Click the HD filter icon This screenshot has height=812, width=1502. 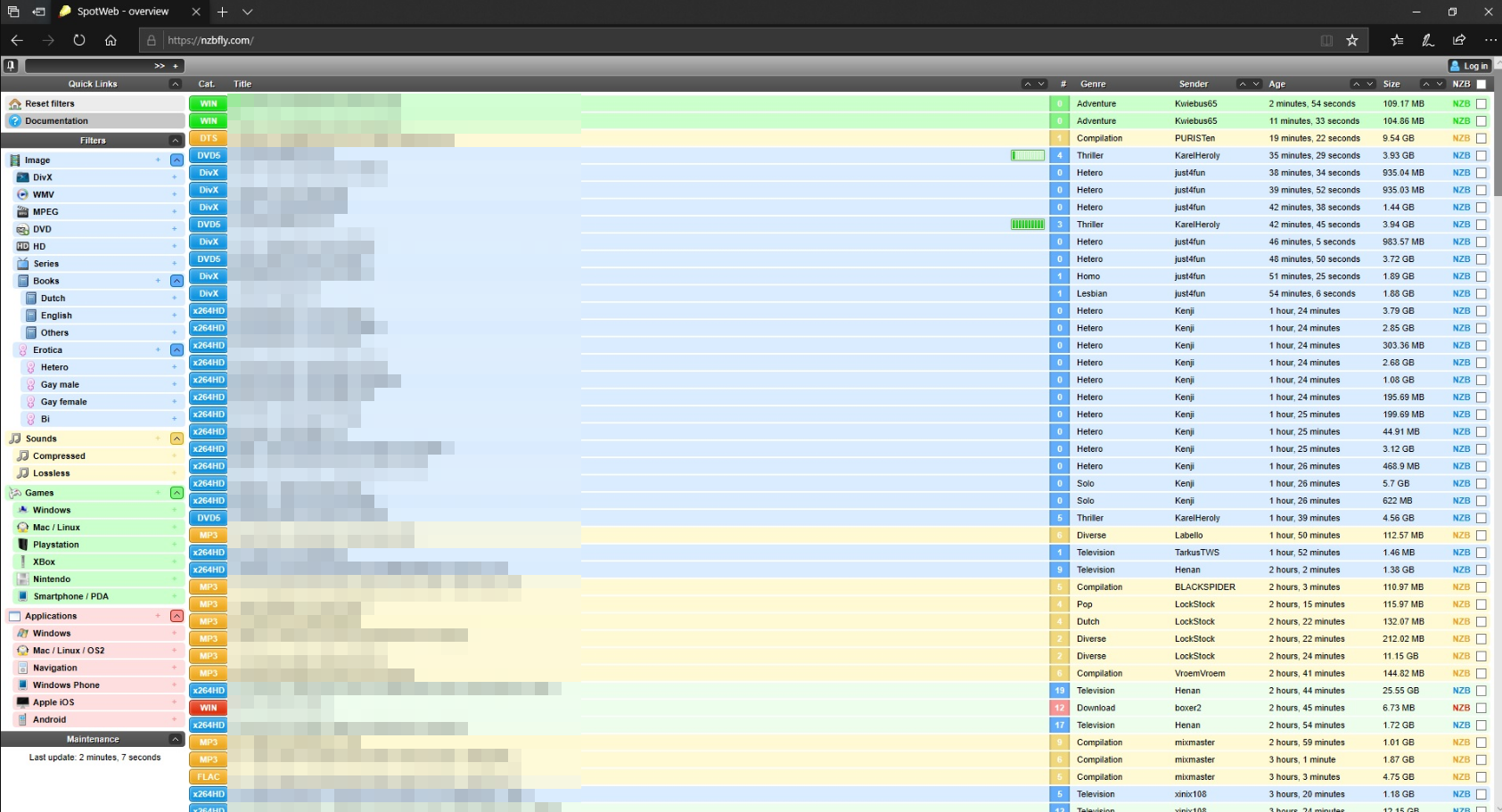coord(23,247)
